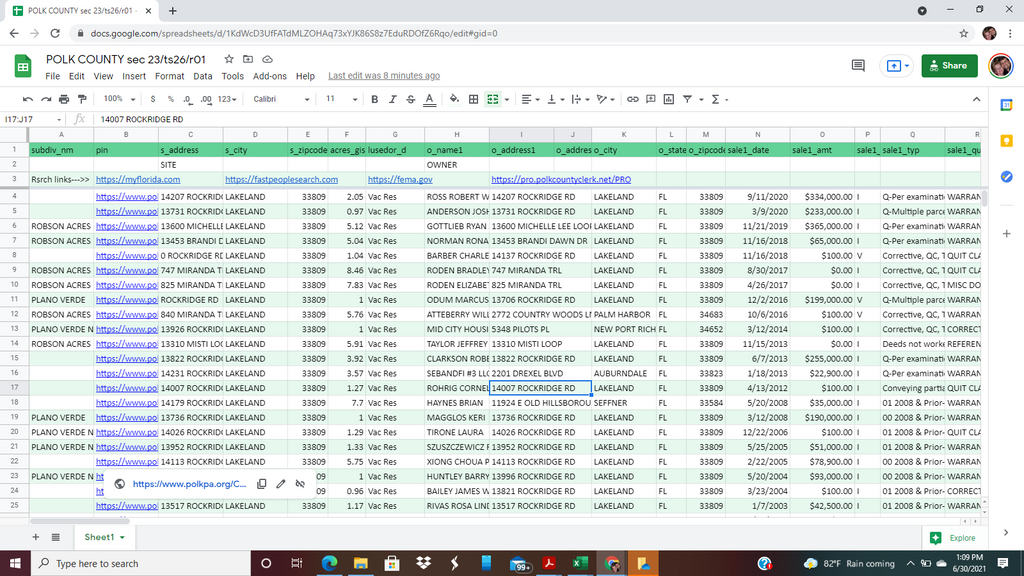Open horizontal align dropdown
Viewport: 1024px width, 576px height.
[530, 99]
